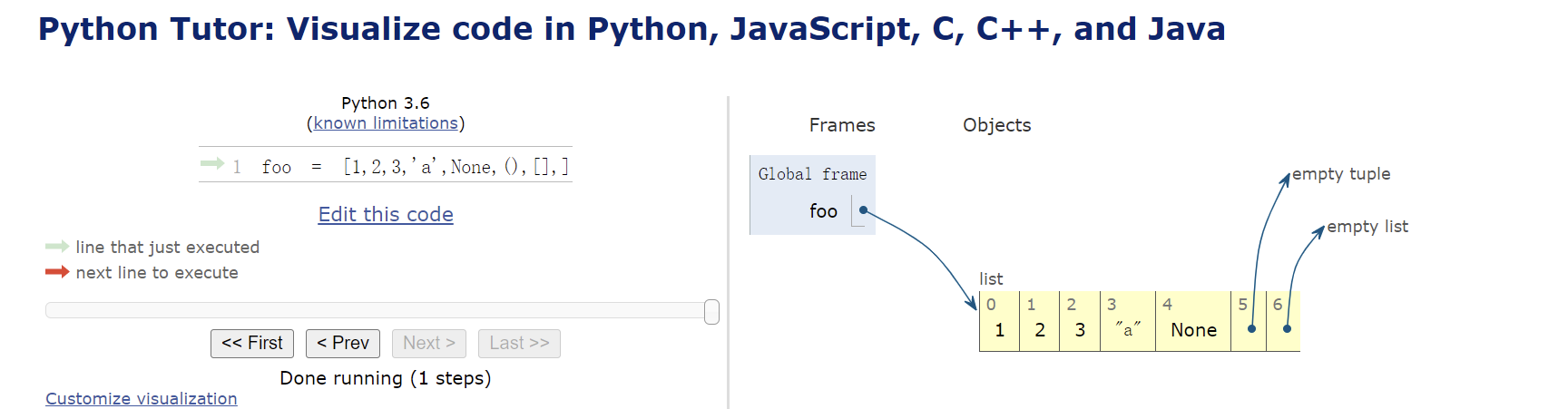Click the pointer dot in list index 5
Screen dimensions: 1568x409
click(x=1251, y=329)
